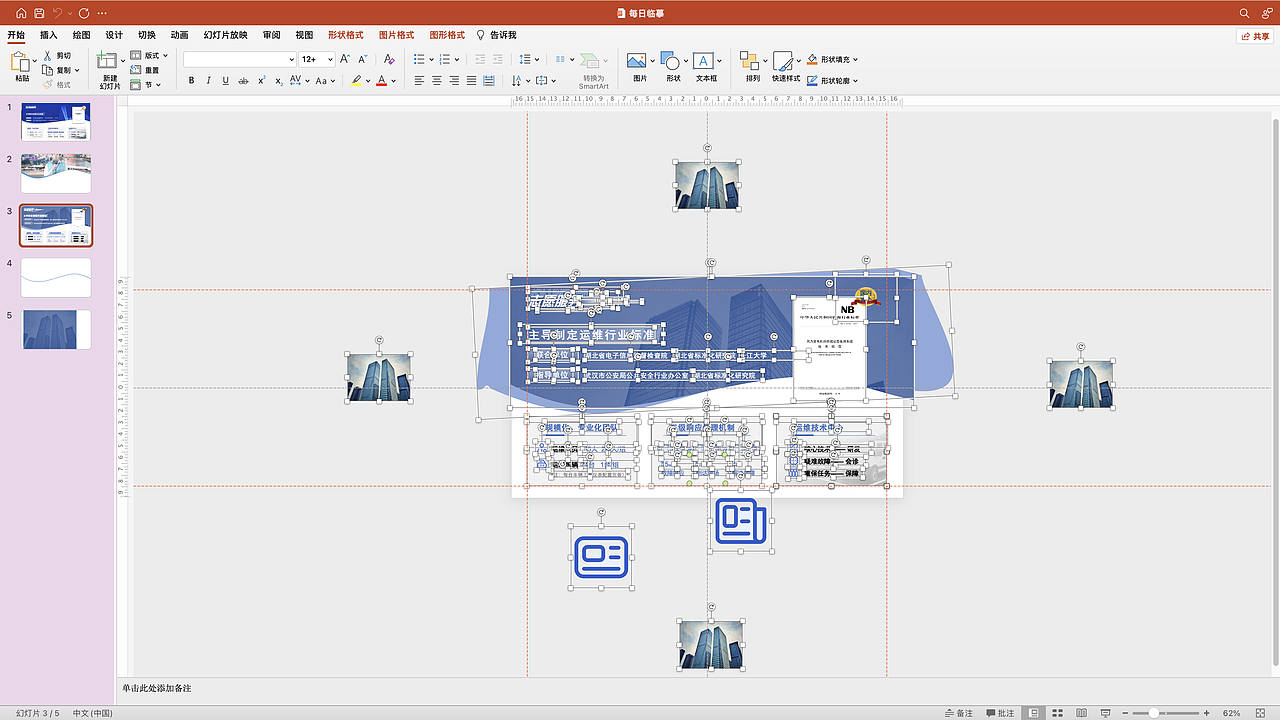Save the presentation with the save icon
This screenshot has height=720, width=1280.
click(39, 13)
